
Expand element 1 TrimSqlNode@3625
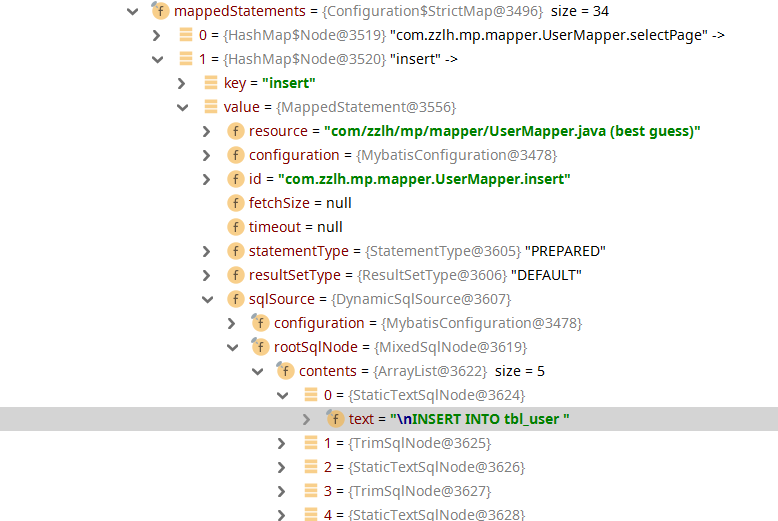point(282,444)
